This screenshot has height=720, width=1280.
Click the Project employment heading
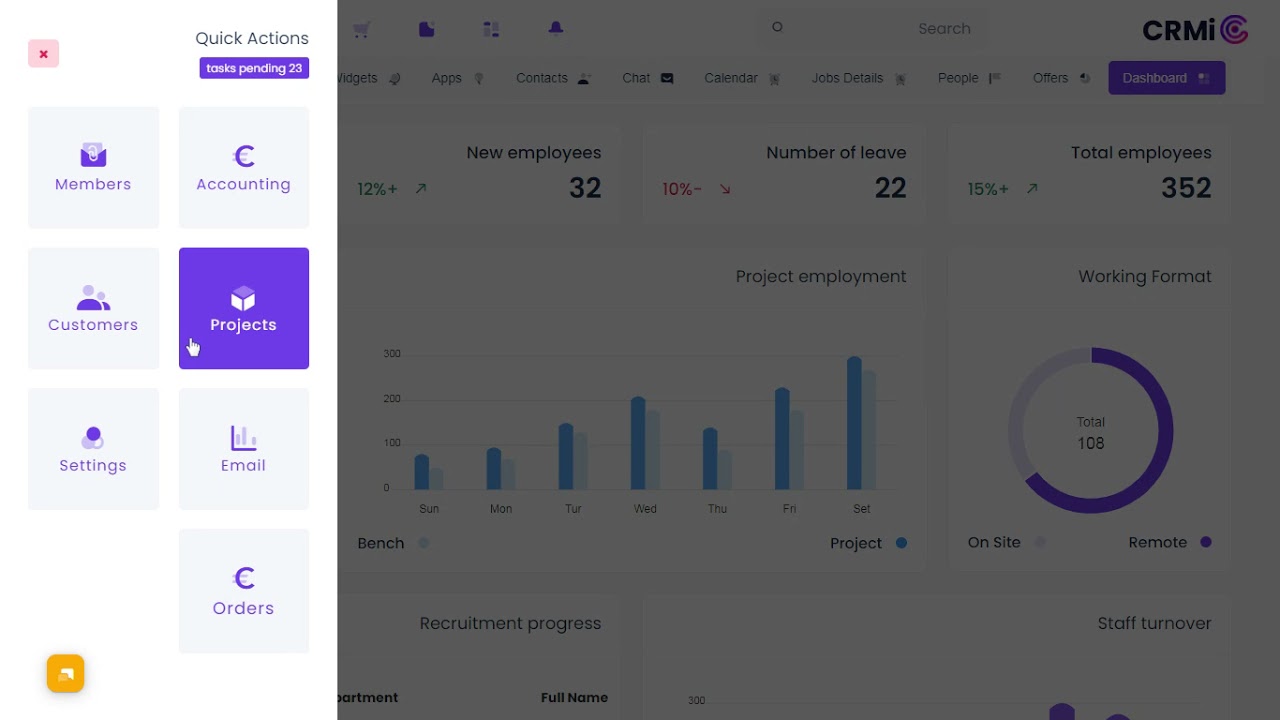pos(821,277)
